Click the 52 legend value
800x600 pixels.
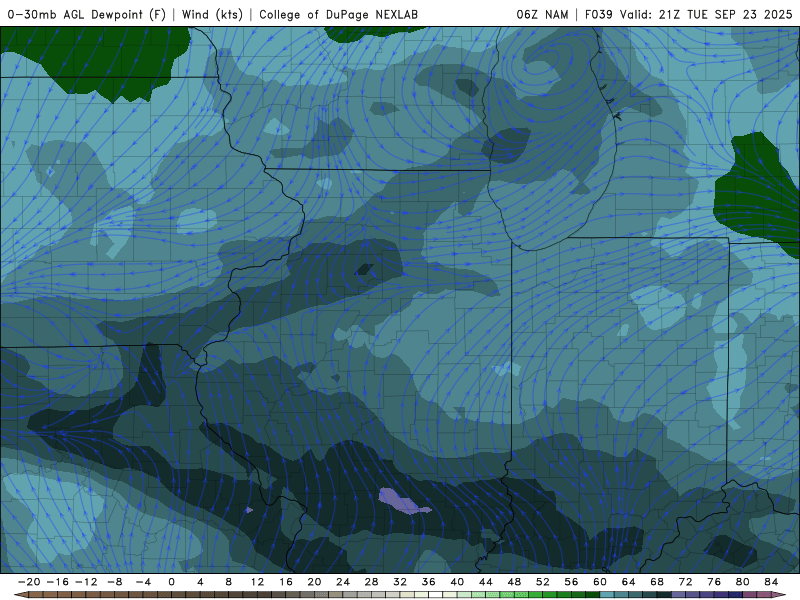tap(543, 582)
